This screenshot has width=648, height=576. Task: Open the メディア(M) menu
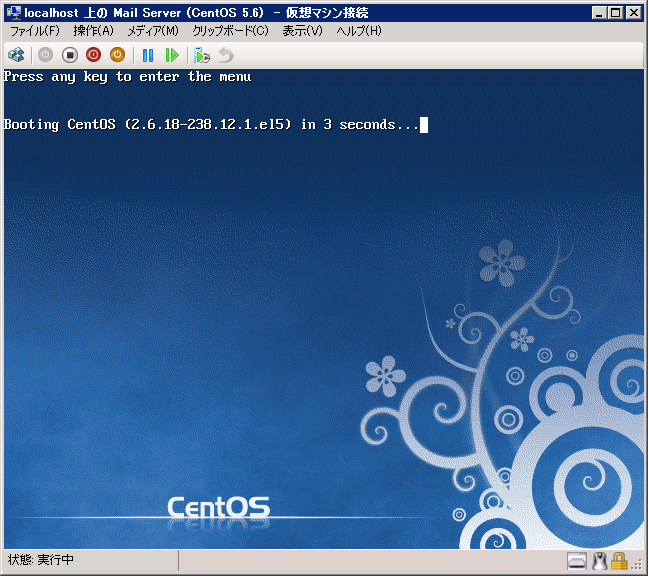pyautogui.click(x=153, y=31)
